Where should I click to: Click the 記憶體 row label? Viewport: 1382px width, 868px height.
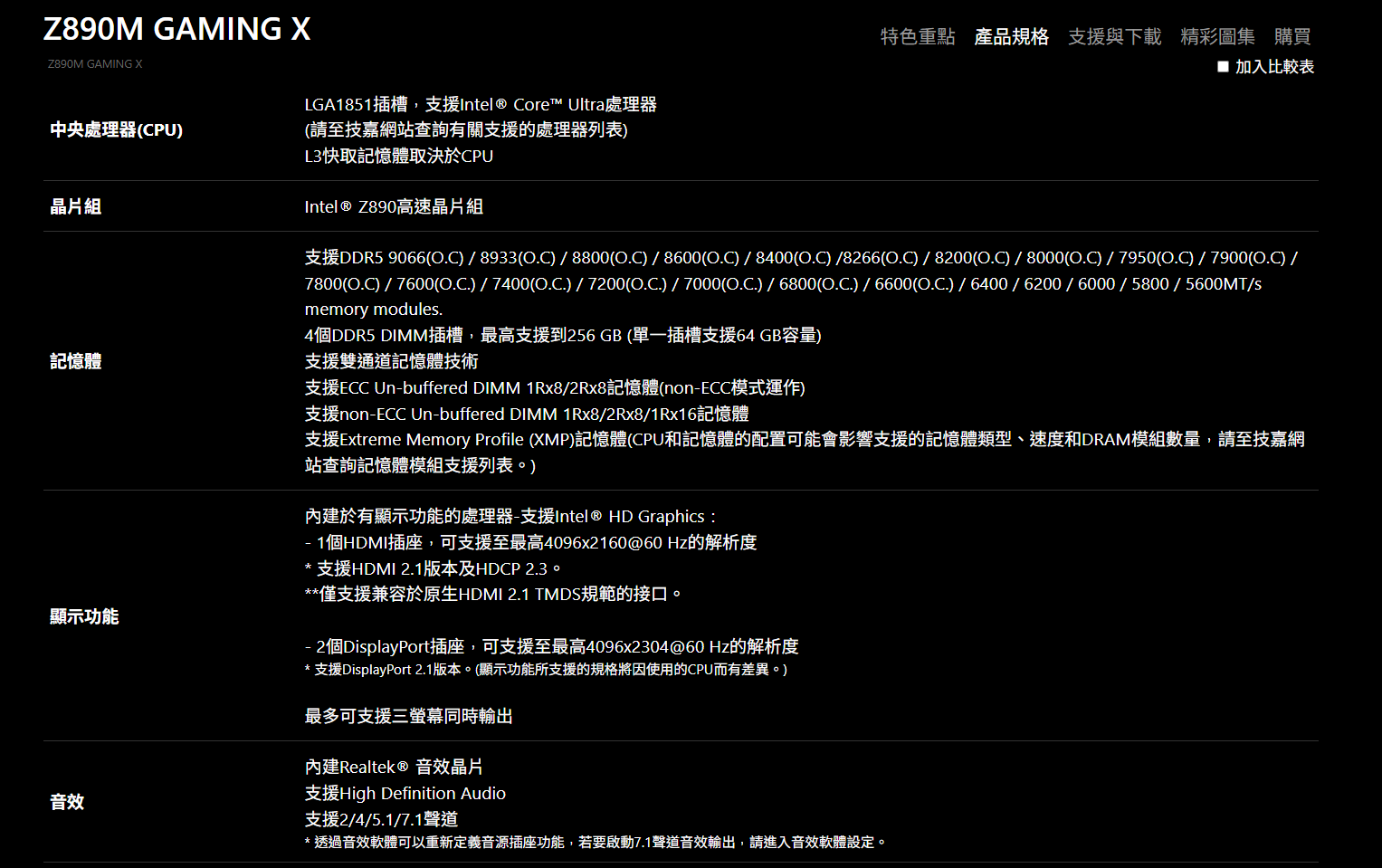75,361
